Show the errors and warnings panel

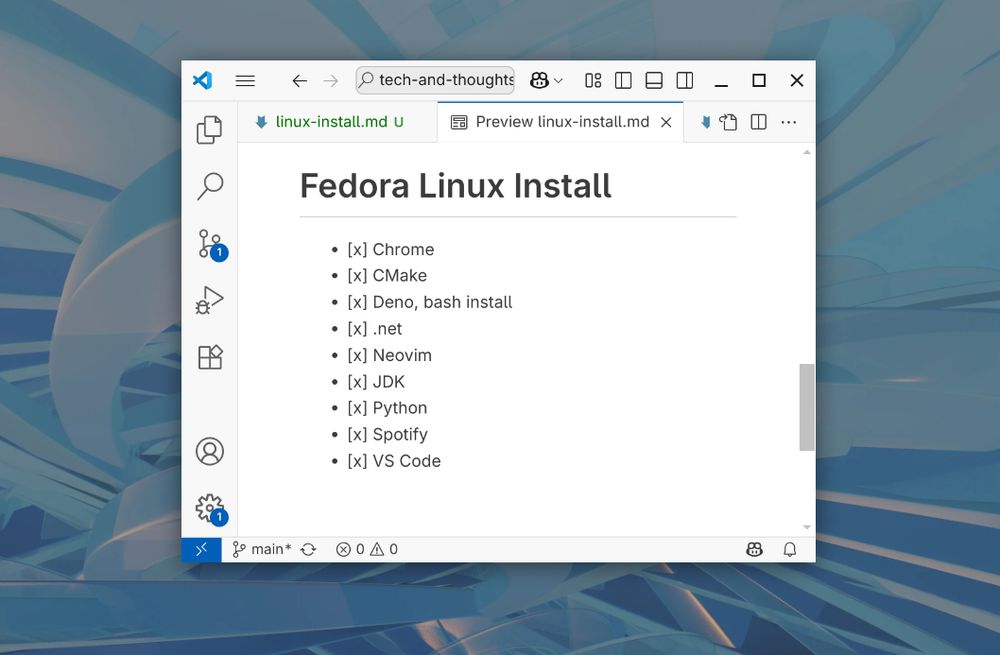click(x=366, y=549)
